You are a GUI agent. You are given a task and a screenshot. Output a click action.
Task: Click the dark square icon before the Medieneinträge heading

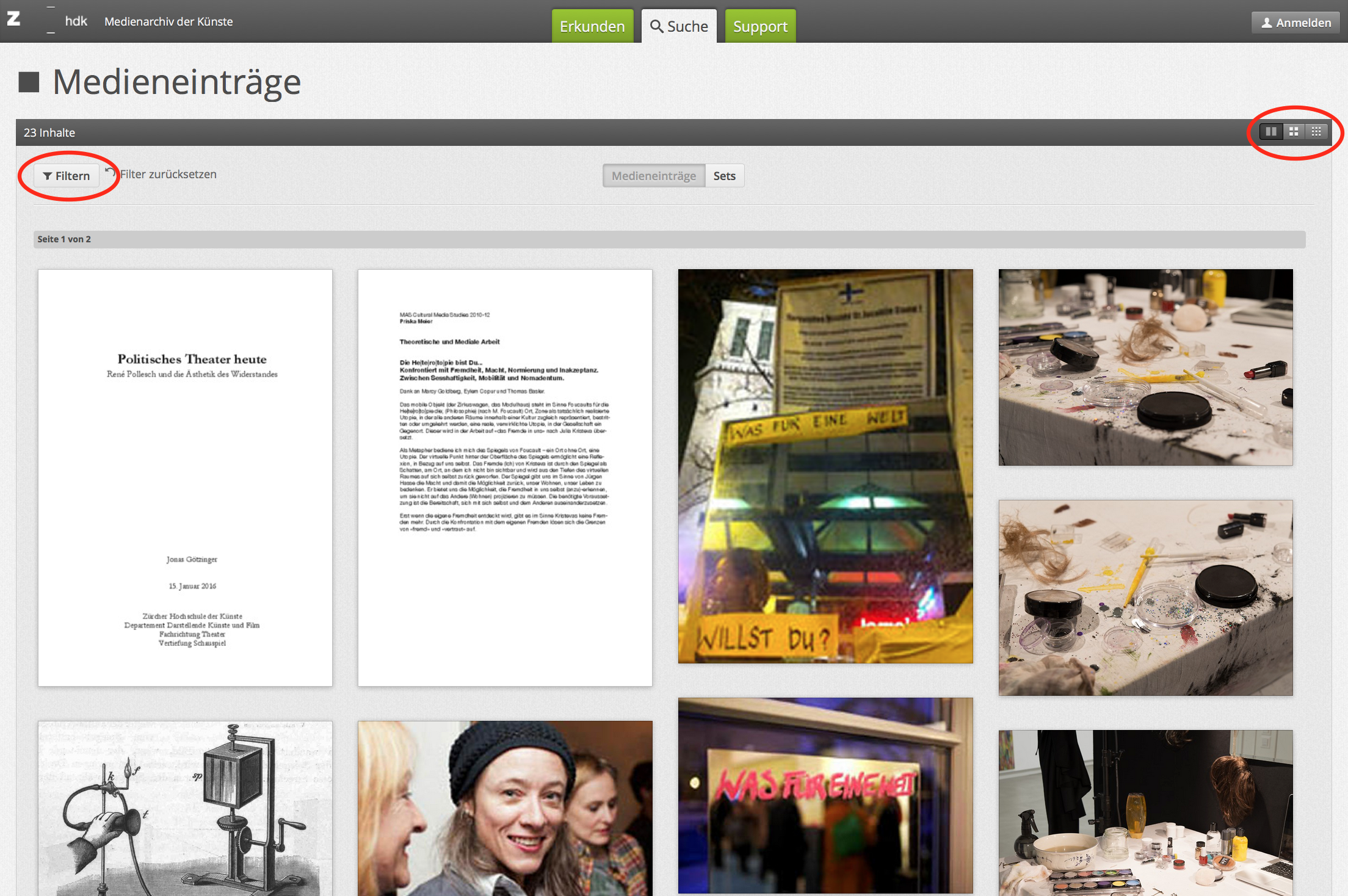coord(29,82)
